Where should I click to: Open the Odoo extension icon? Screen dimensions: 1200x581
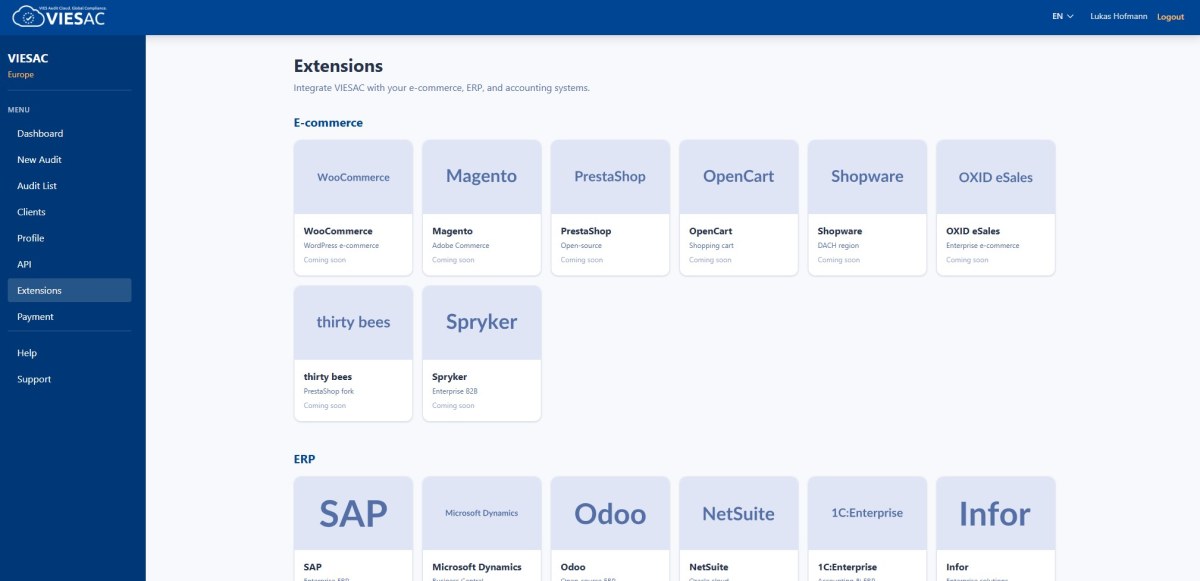pyautogui.click(x=610, y=513)
